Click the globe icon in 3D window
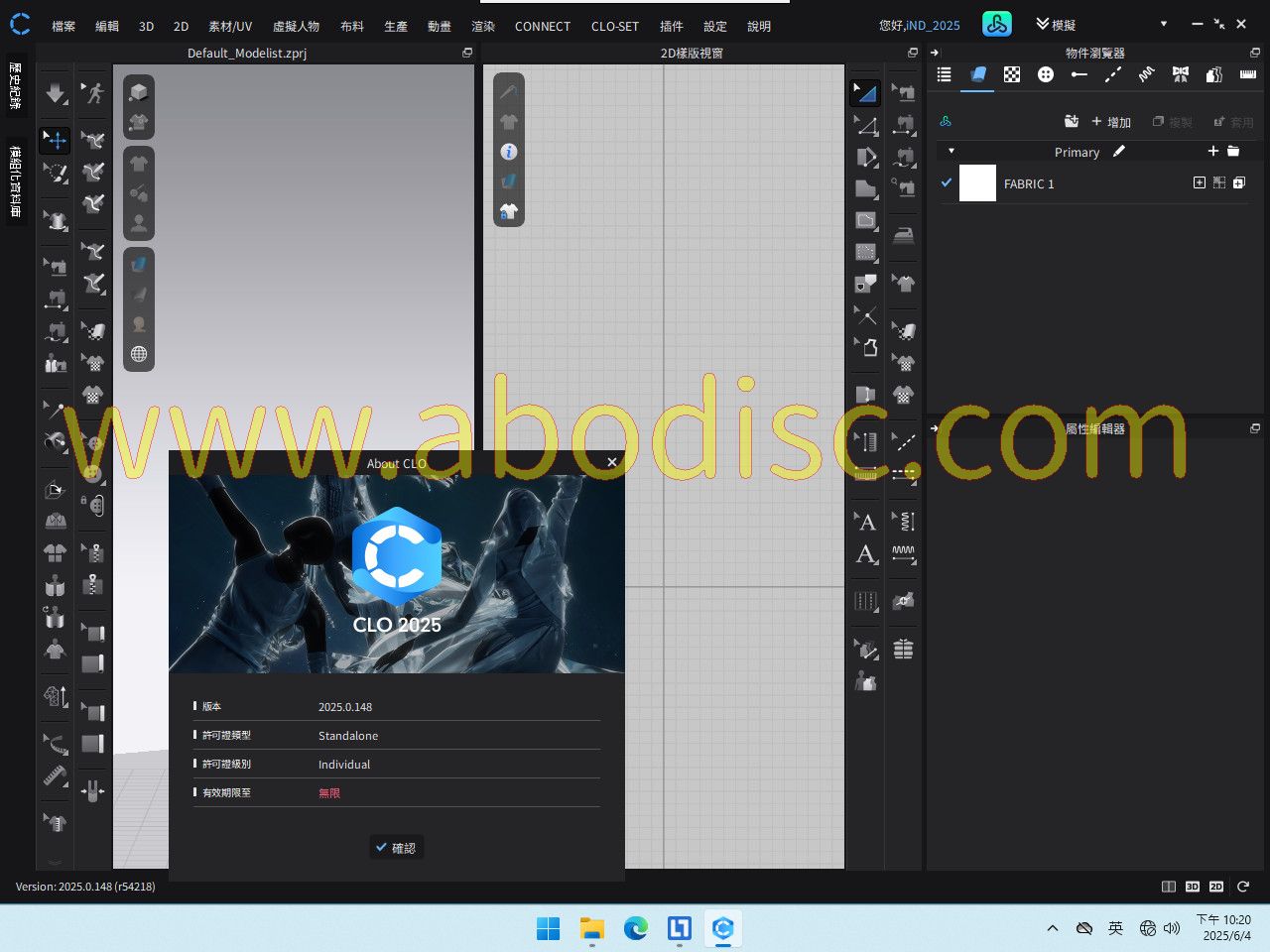The width and height of the screenshot is (1270, 952). pyautogui.click(x=139, y=354)
